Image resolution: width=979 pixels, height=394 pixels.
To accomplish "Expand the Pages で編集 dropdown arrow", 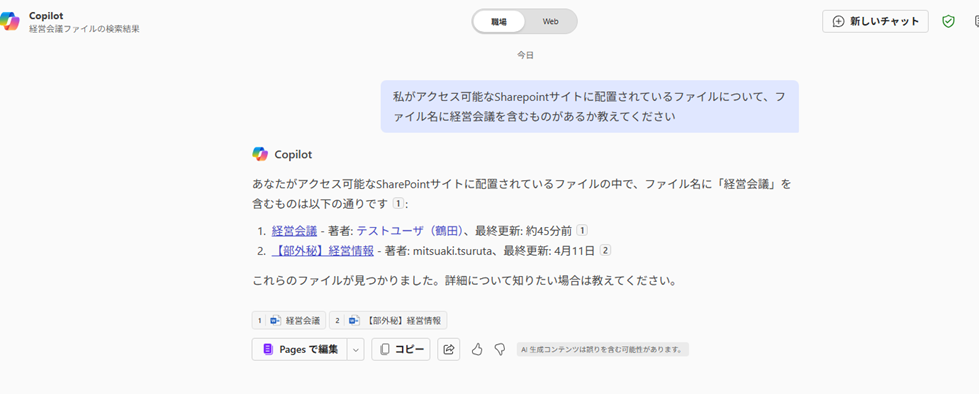I will [355, 350].
